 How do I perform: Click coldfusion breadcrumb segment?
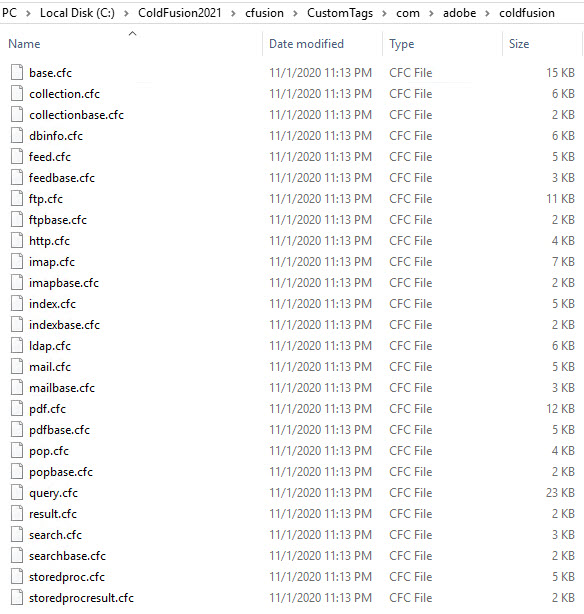[x=527, y=13]
